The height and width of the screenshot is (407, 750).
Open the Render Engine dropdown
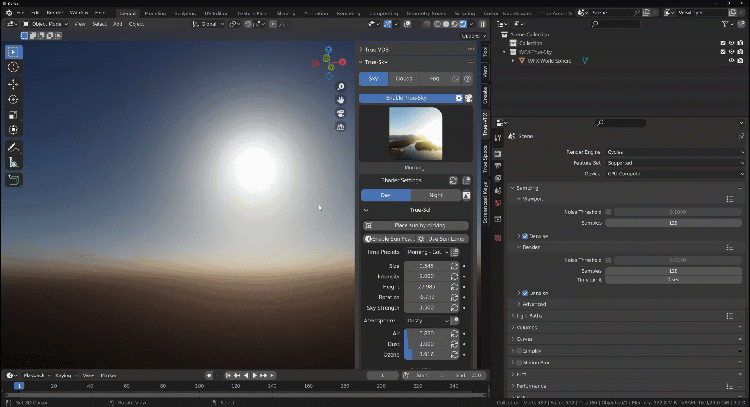coord(674,152)
